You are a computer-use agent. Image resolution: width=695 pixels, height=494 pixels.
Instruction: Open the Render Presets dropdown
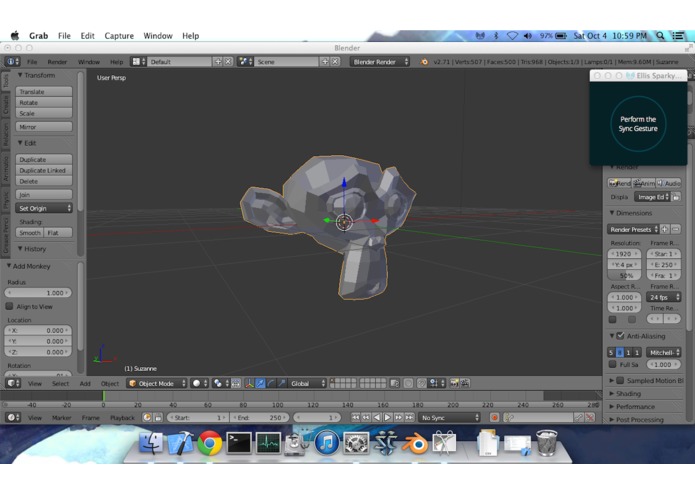633,229
